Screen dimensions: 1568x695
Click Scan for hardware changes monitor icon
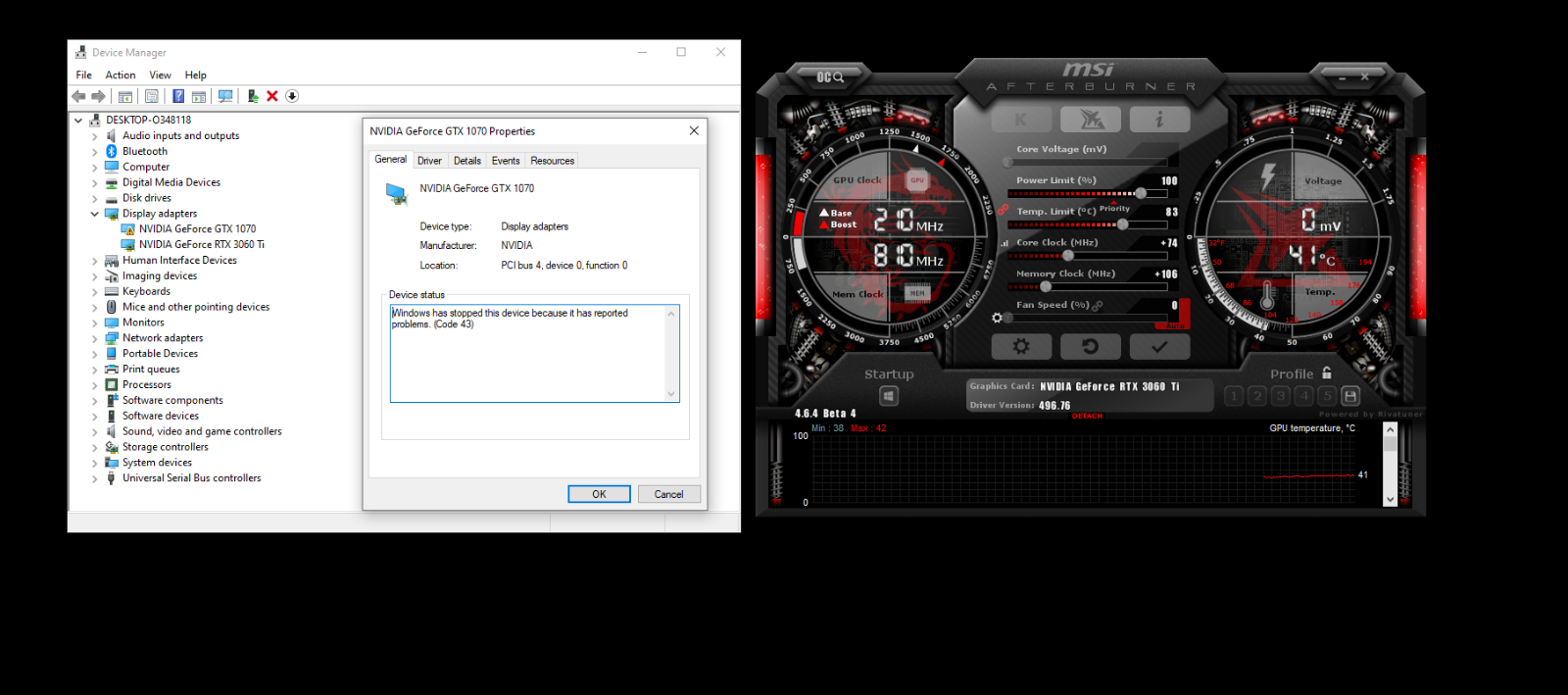click(x=225, y=96)
